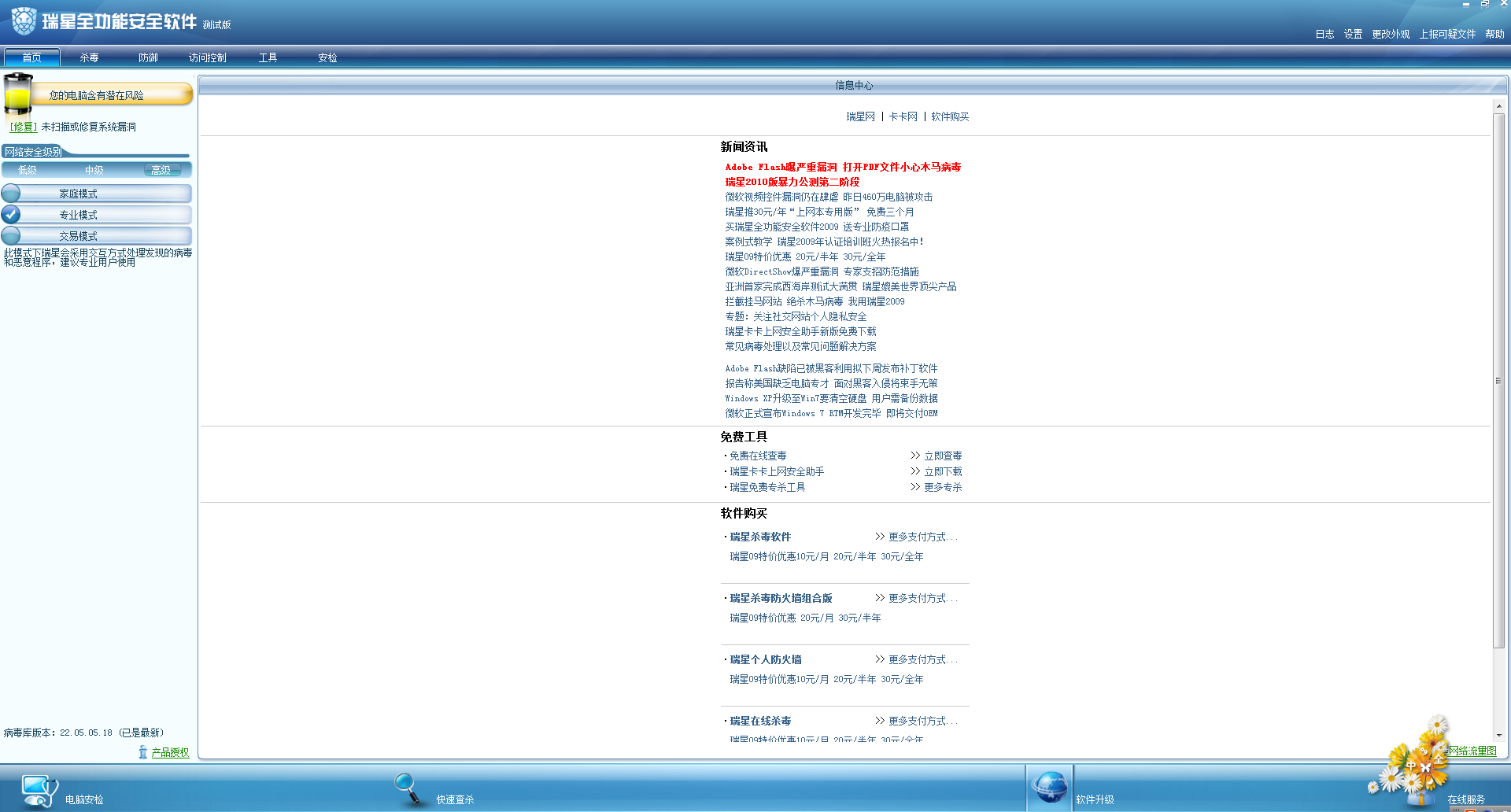This screenshot has width=1511, height=812.
Task: Open the 访问控制 tab
Action: click(x=208, y=57)
